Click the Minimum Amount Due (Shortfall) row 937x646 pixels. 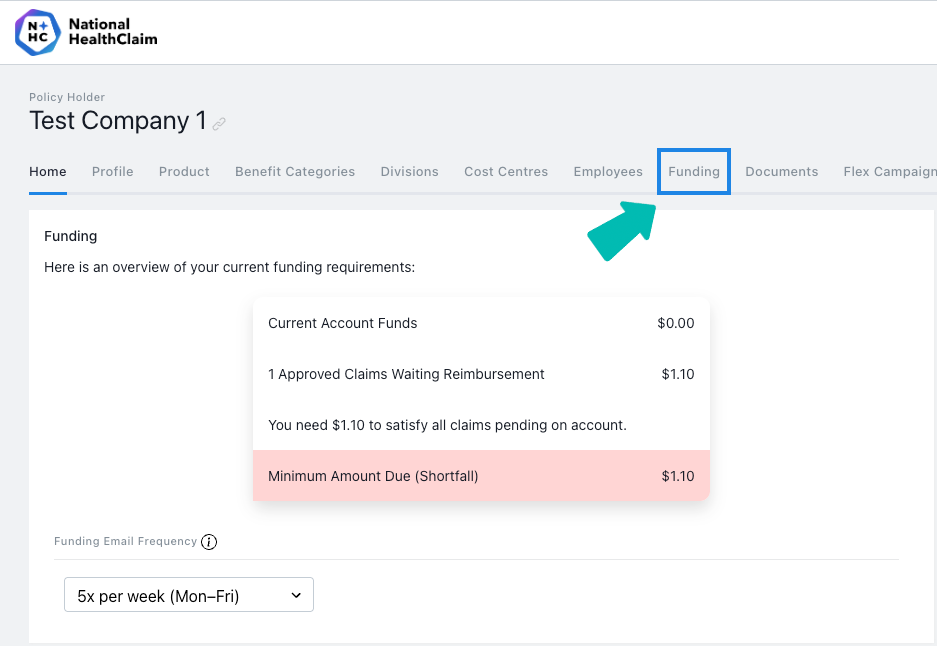[x=481, y=476]
